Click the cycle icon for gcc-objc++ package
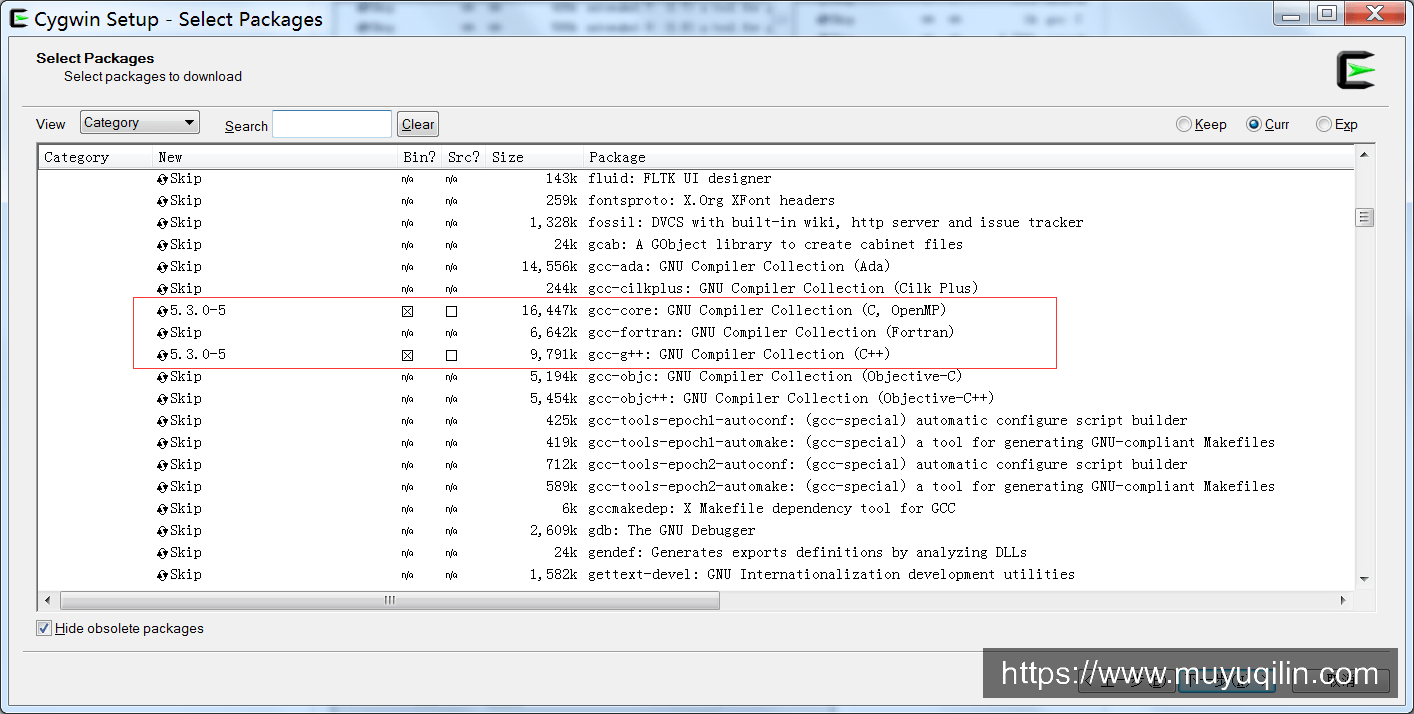 click(162, 399)
